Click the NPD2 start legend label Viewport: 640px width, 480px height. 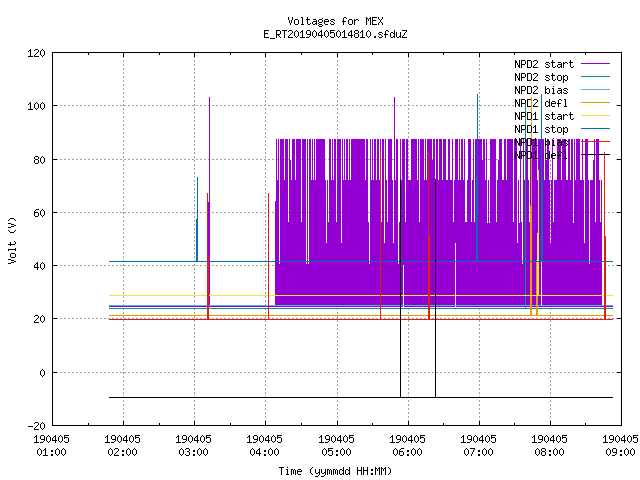pyautogui.click(x=544, y=64)
